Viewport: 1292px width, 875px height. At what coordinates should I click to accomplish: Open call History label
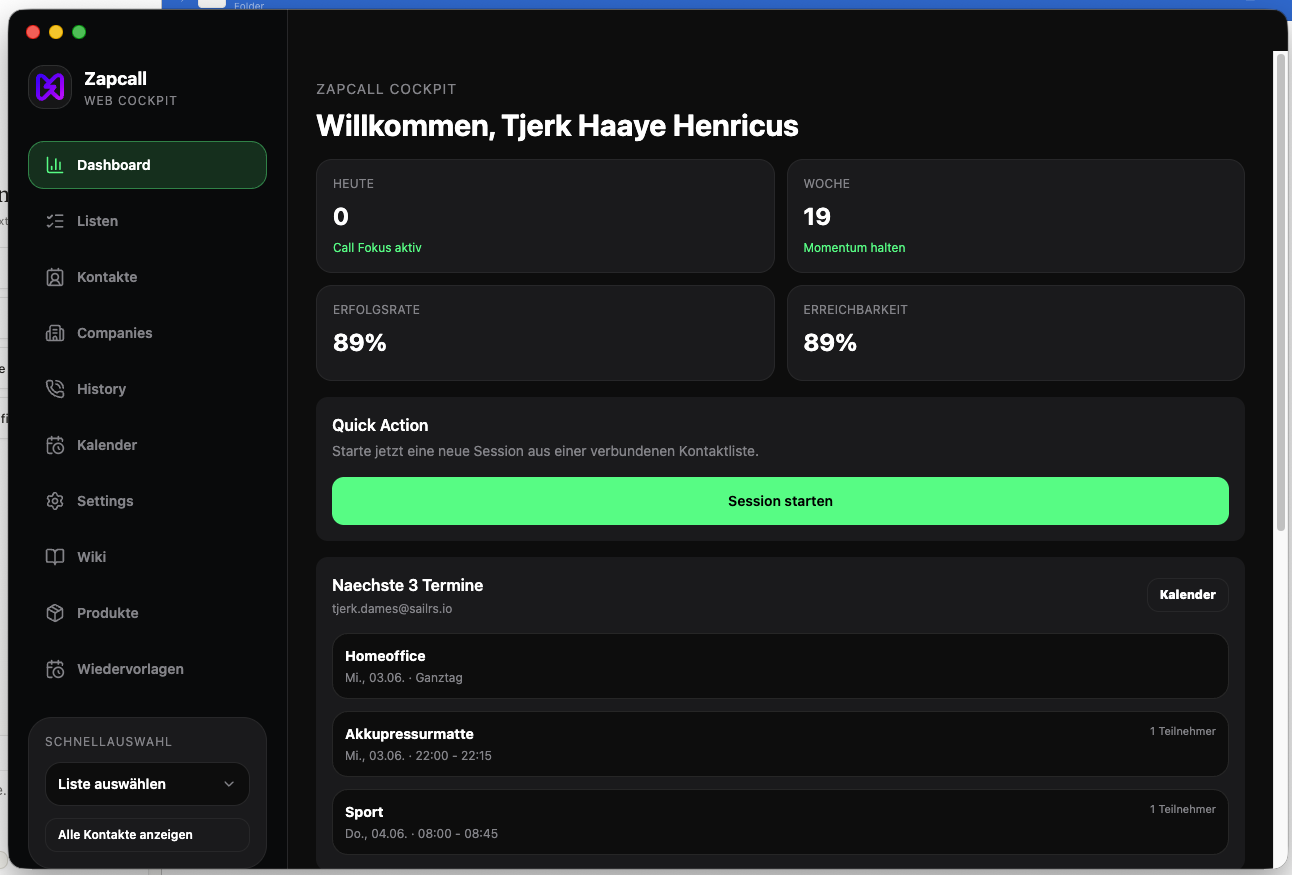click(x=101, y=389)
